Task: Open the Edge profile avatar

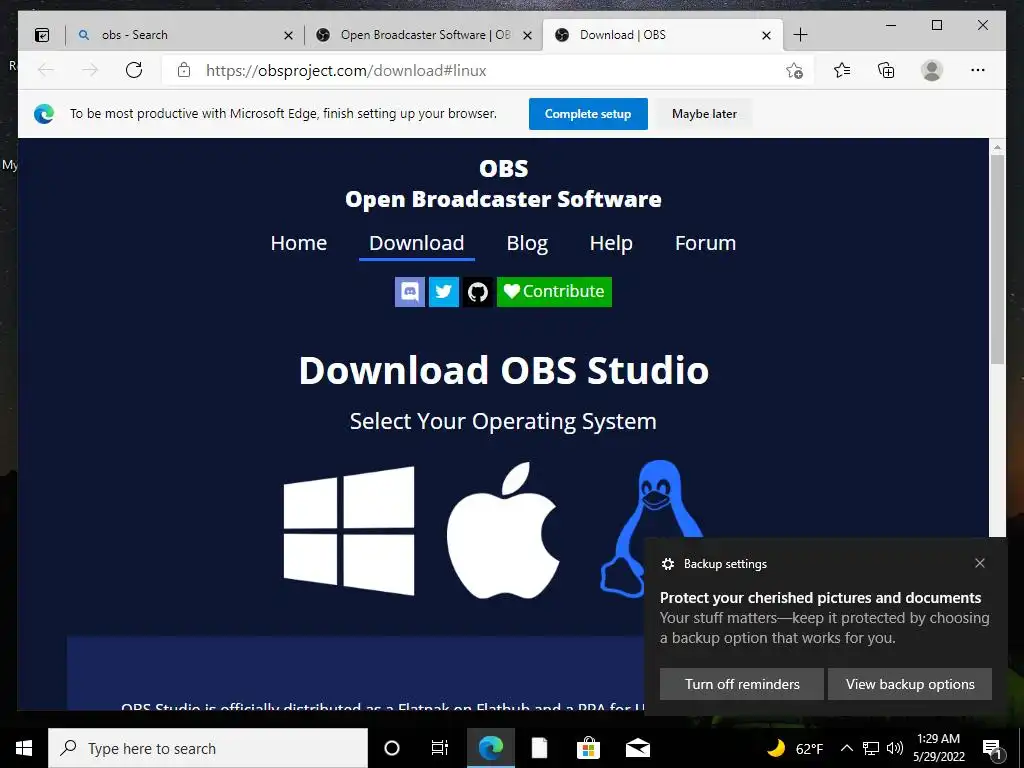Action: coord(932,70)
